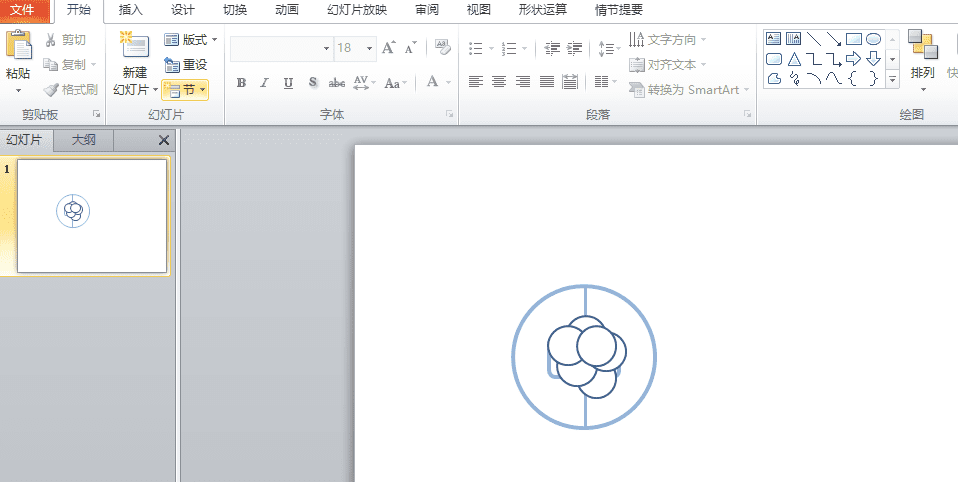Select the down block arrow shape
The height and width of the screenshot is (482, 958).
tap(874, 59)
